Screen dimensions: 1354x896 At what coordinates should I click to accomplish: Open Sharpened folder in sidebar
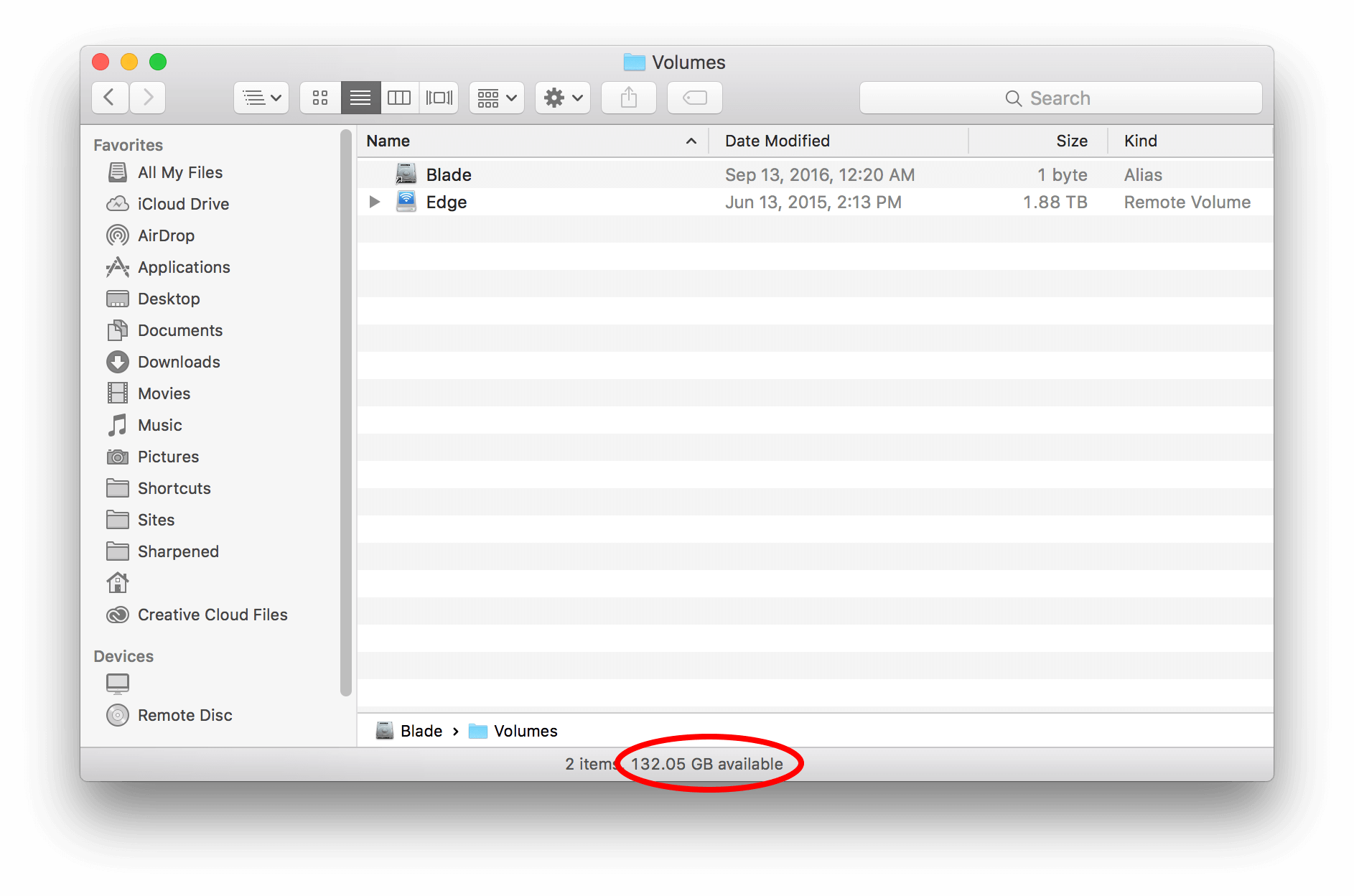162,551
